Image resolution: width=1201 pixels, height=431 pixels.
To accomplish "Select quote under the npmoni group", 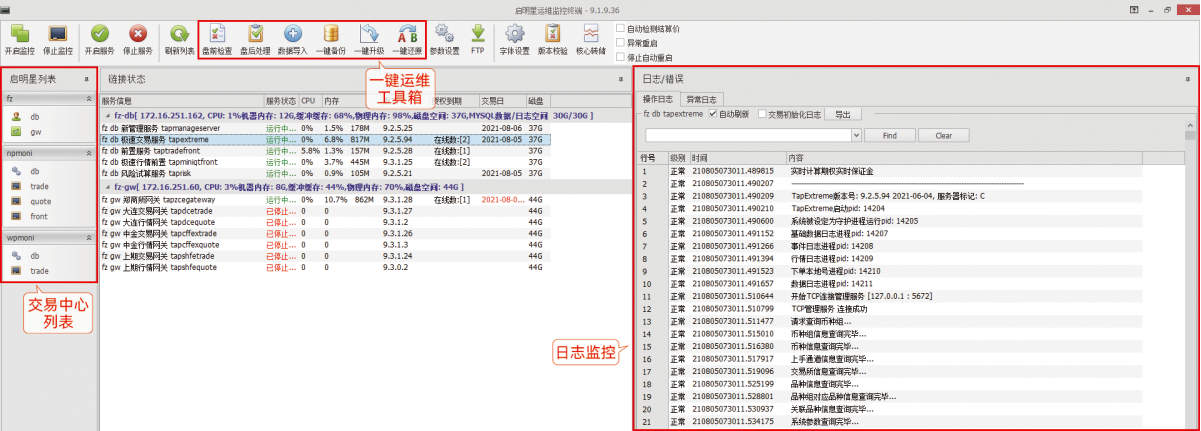I will click(x=40, y=201).
